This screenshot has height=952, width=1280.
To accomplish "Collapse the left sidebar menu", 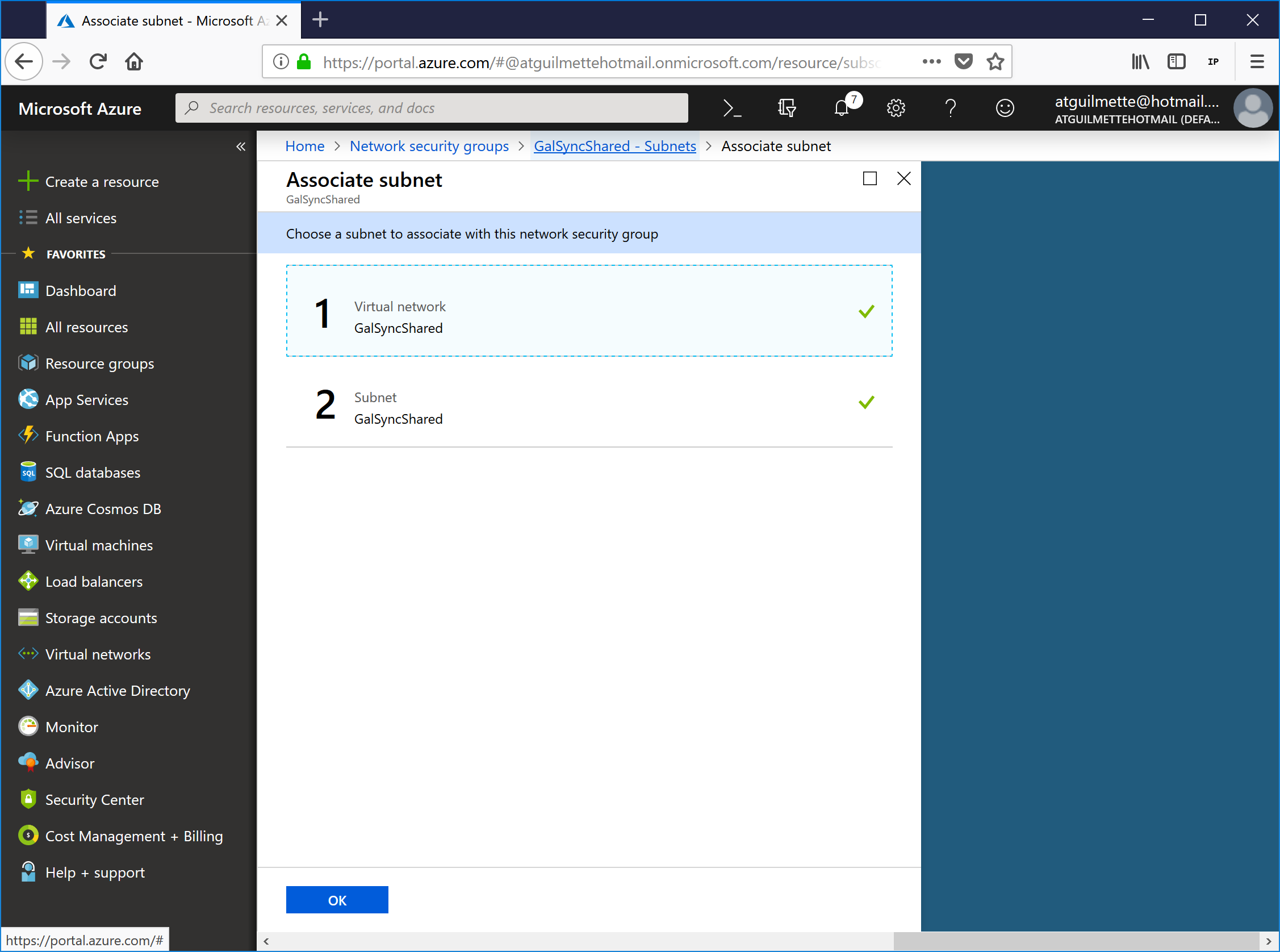I will click(241, 147).
